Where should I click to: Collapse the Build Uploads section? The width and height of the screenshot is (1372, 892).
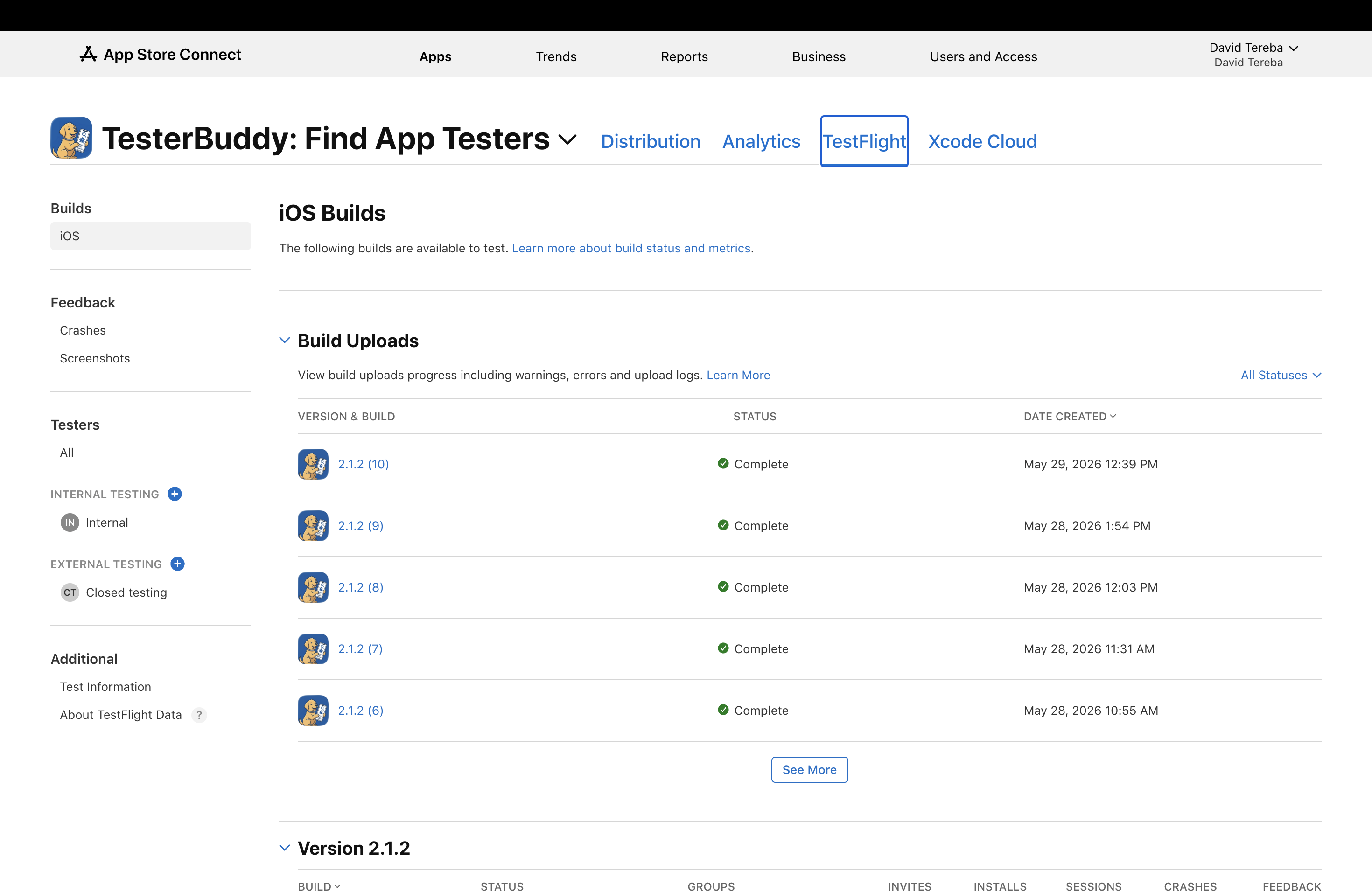tap(284, 341)
